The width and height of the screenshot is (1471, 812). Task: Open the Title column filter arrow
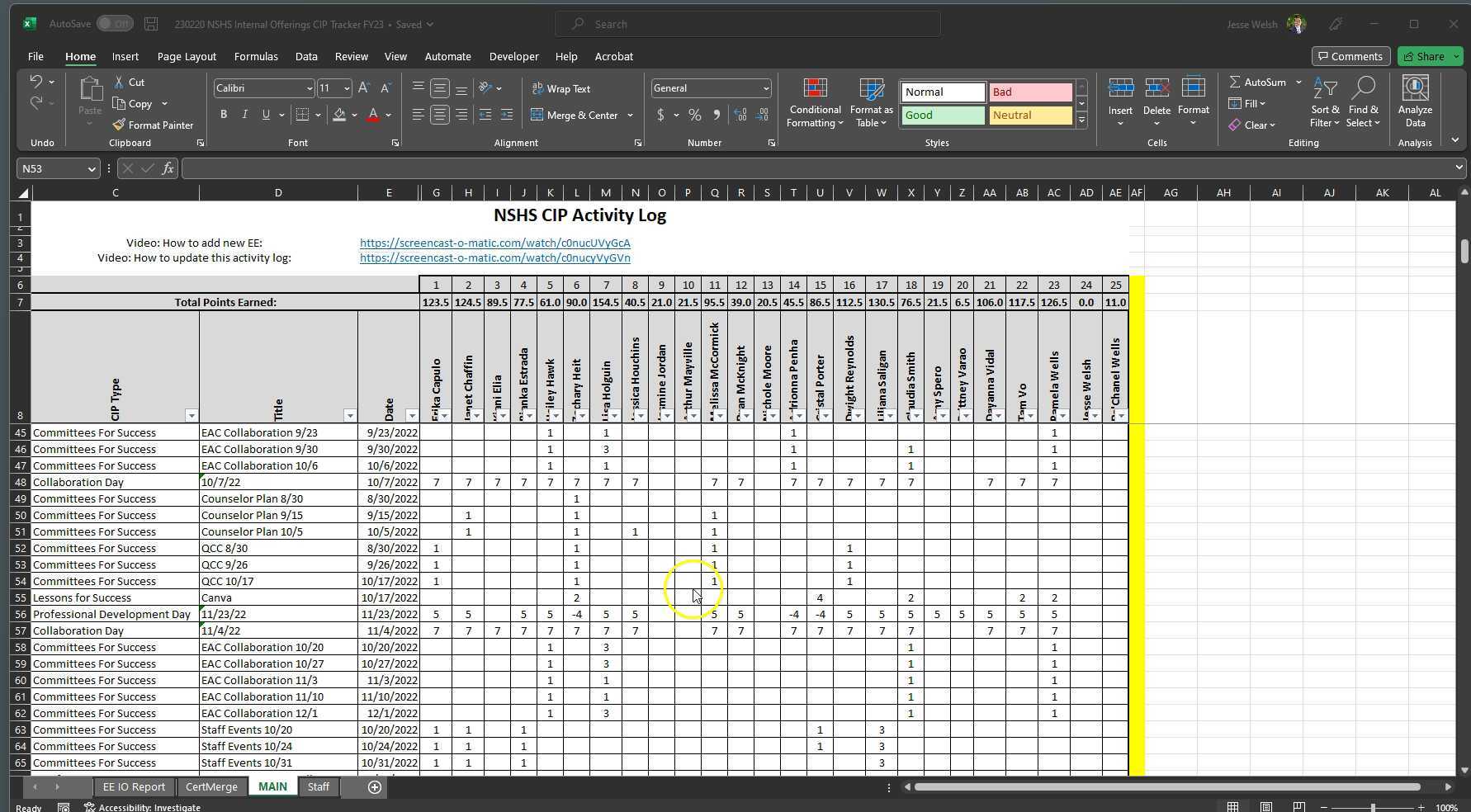(x=350, y=416)
